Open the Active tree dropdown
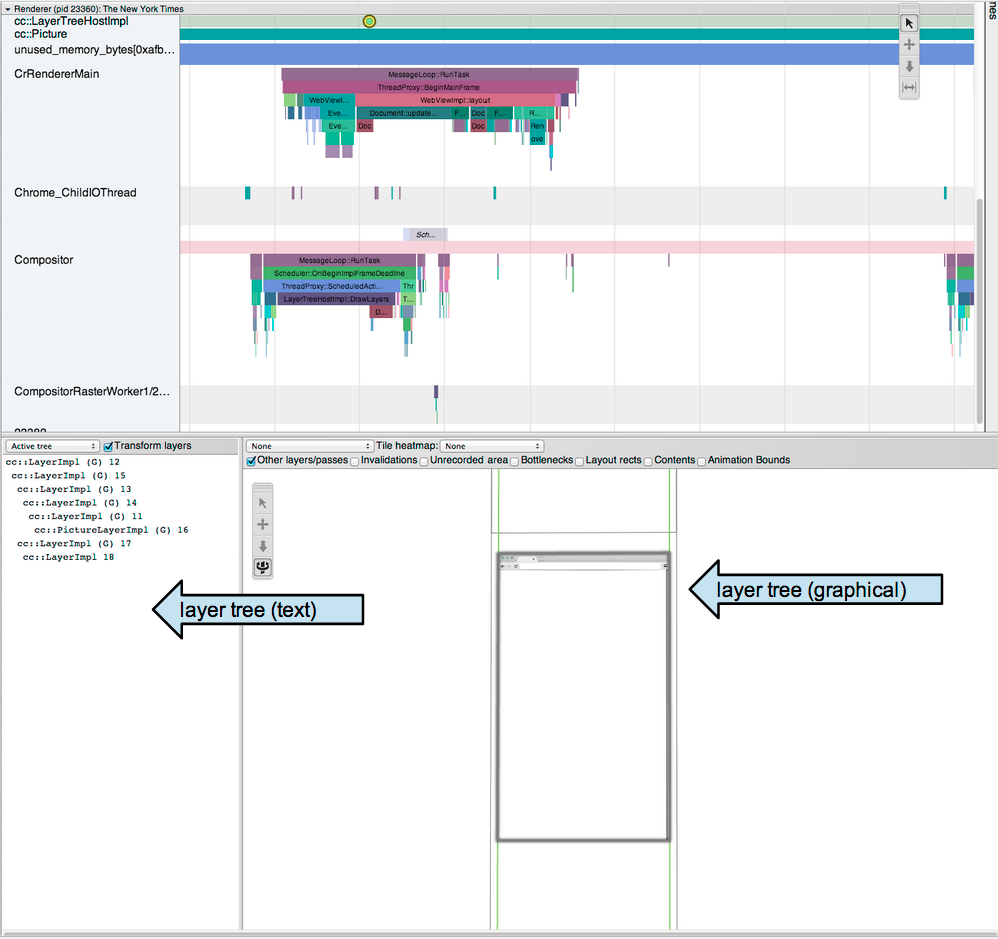Image resolution: width=998 pixels, height=939 pixels. 52,446
